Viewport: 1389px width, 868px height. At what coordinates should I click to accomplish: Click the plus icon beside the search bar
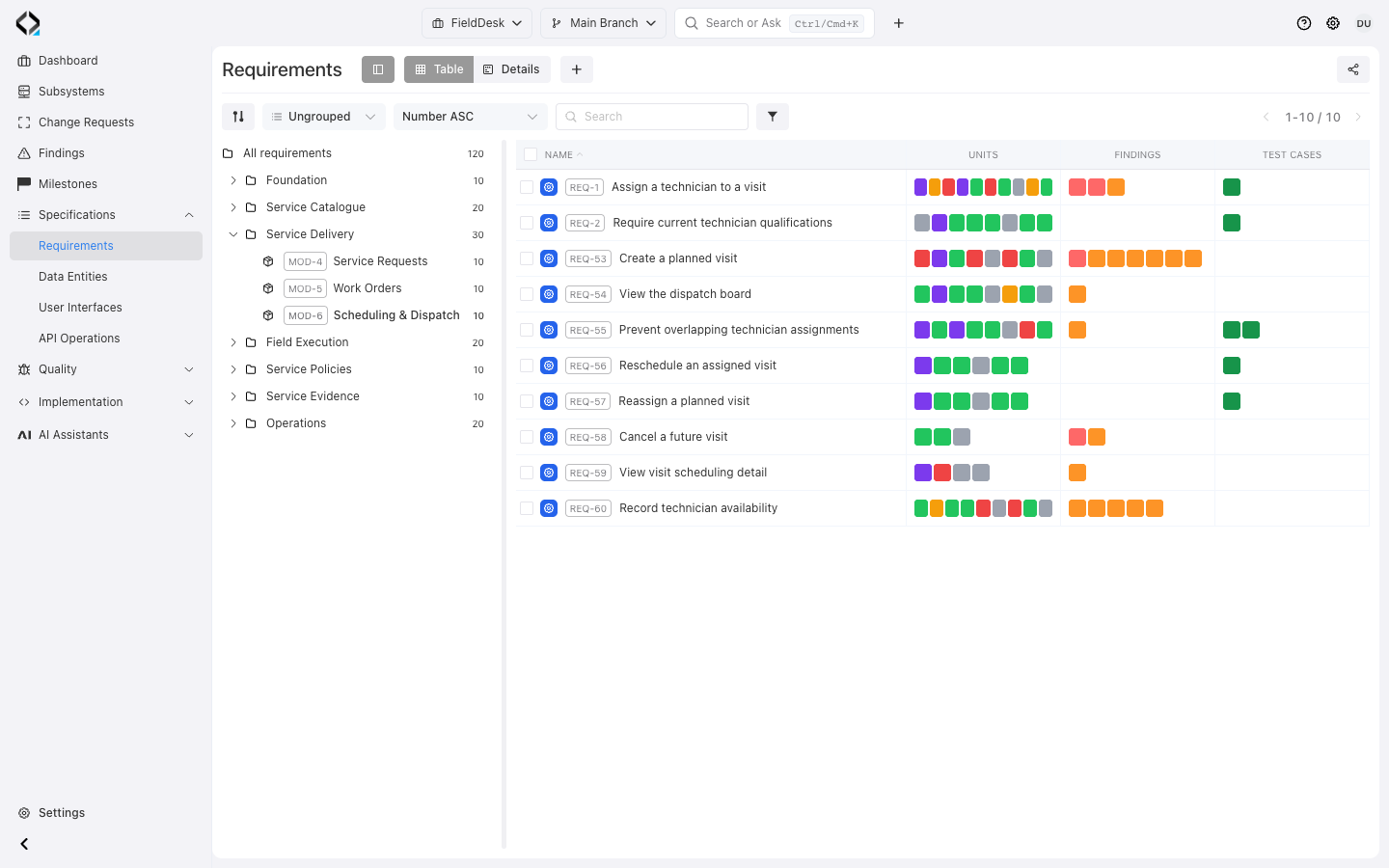[899, 23]
